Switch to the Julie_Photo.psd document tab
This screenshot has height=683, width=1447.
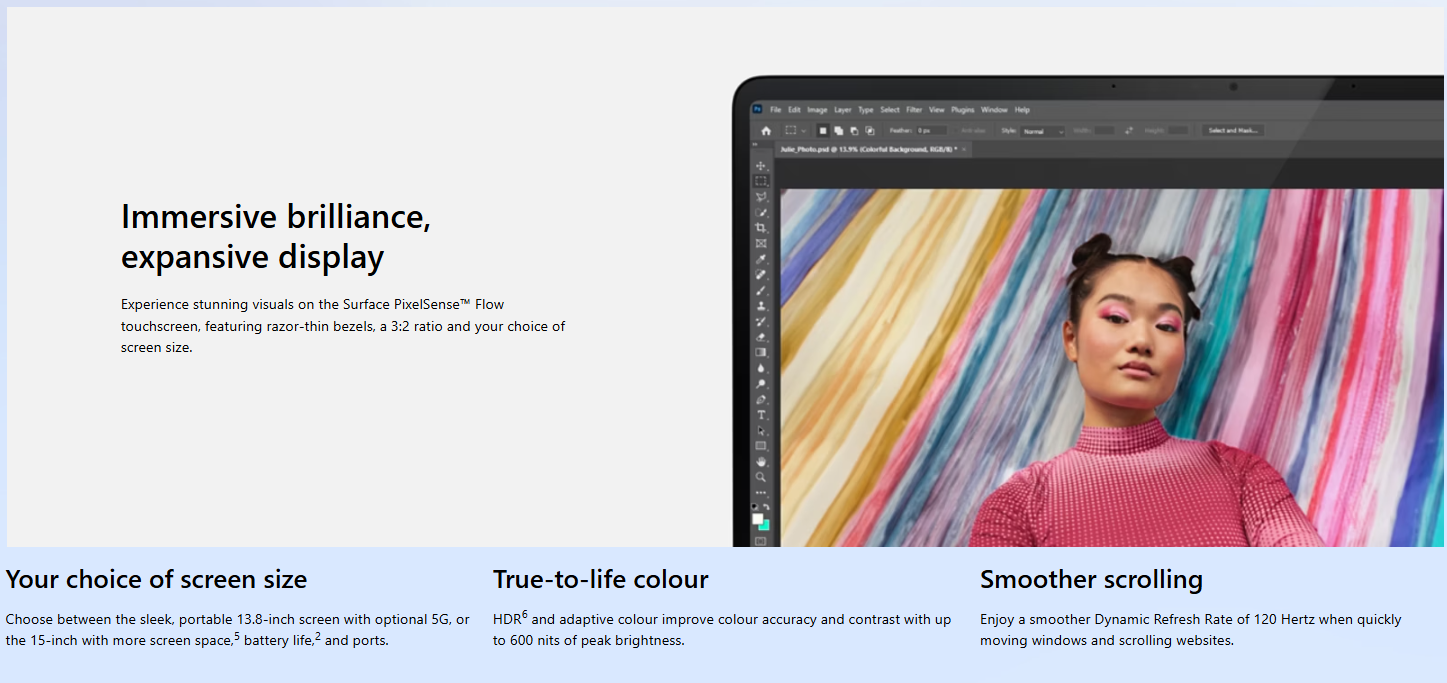click(x=868, y=149)
